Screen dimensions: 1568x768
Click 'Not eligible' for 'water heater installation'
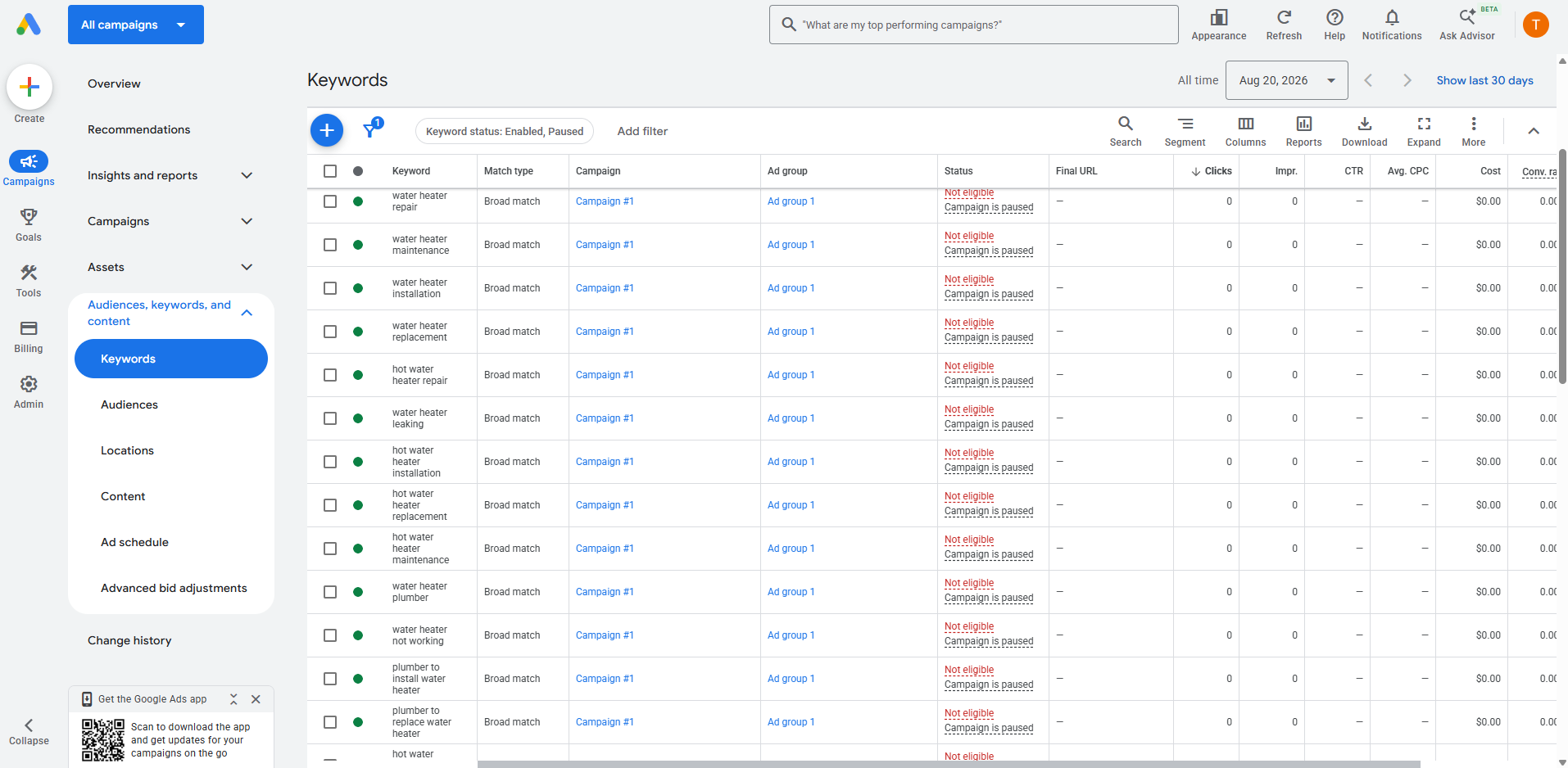click(x=969, y=279)
